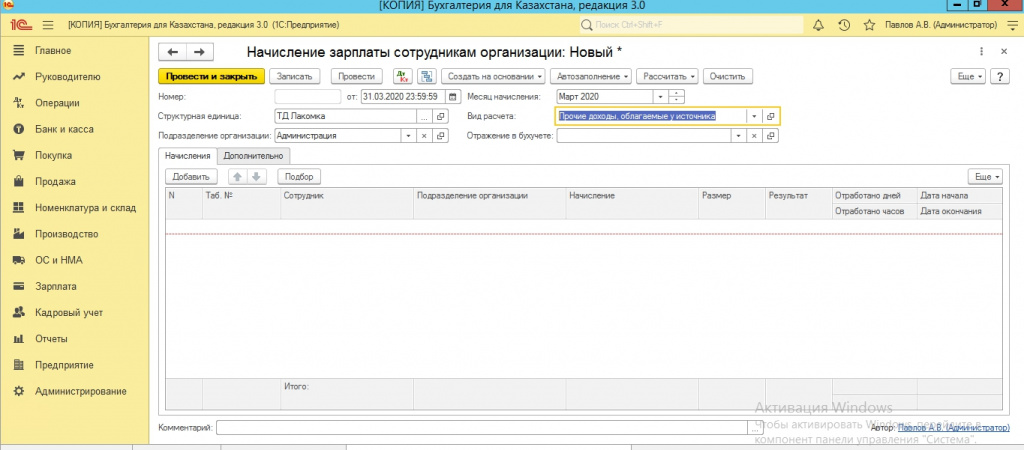Image resolution: width=1024 pixels, height=450 pixels.
Task: Click the Записать button
Action: 295,76
